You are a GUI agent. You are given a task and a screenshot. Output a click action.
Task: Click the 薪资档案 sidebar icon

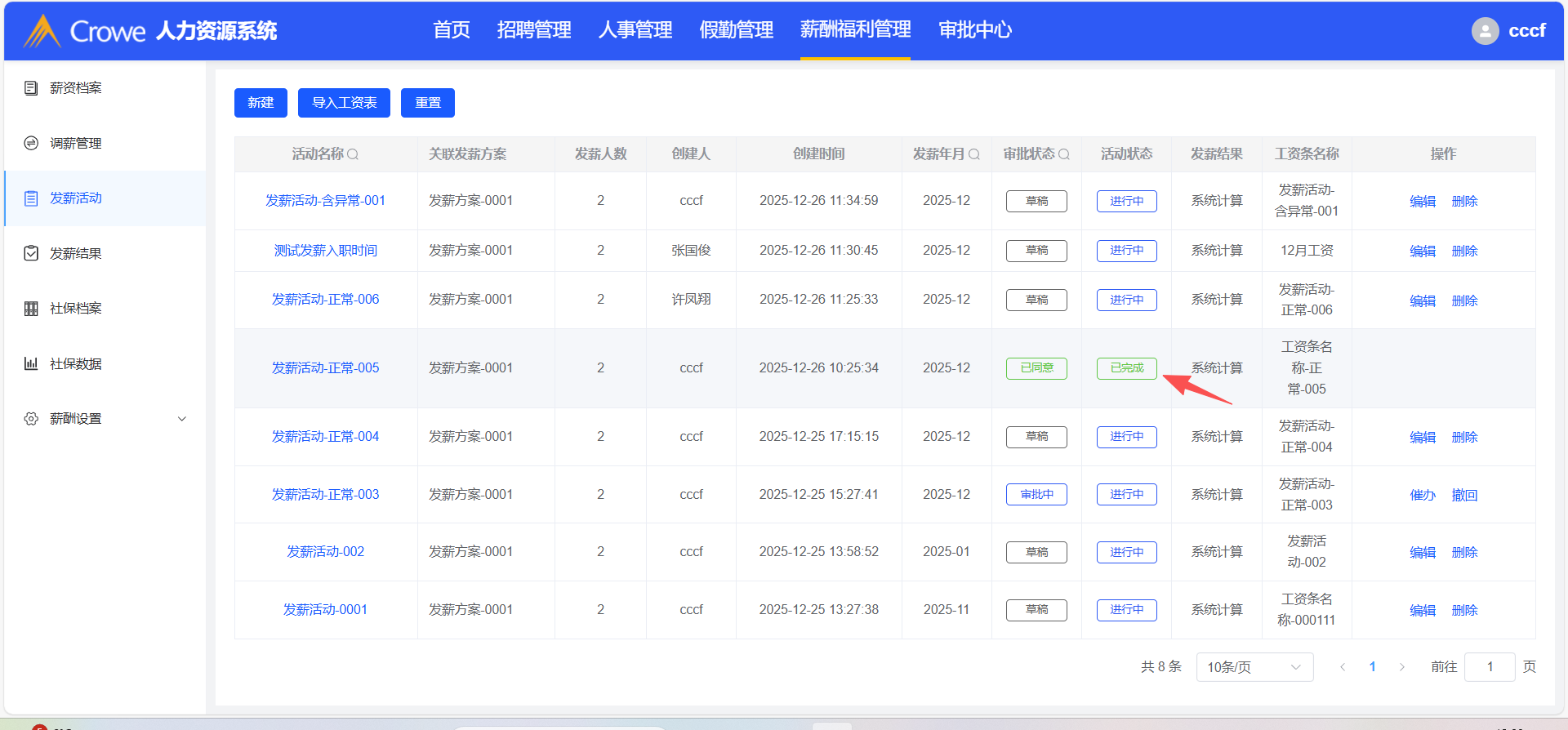pos(31,88)
